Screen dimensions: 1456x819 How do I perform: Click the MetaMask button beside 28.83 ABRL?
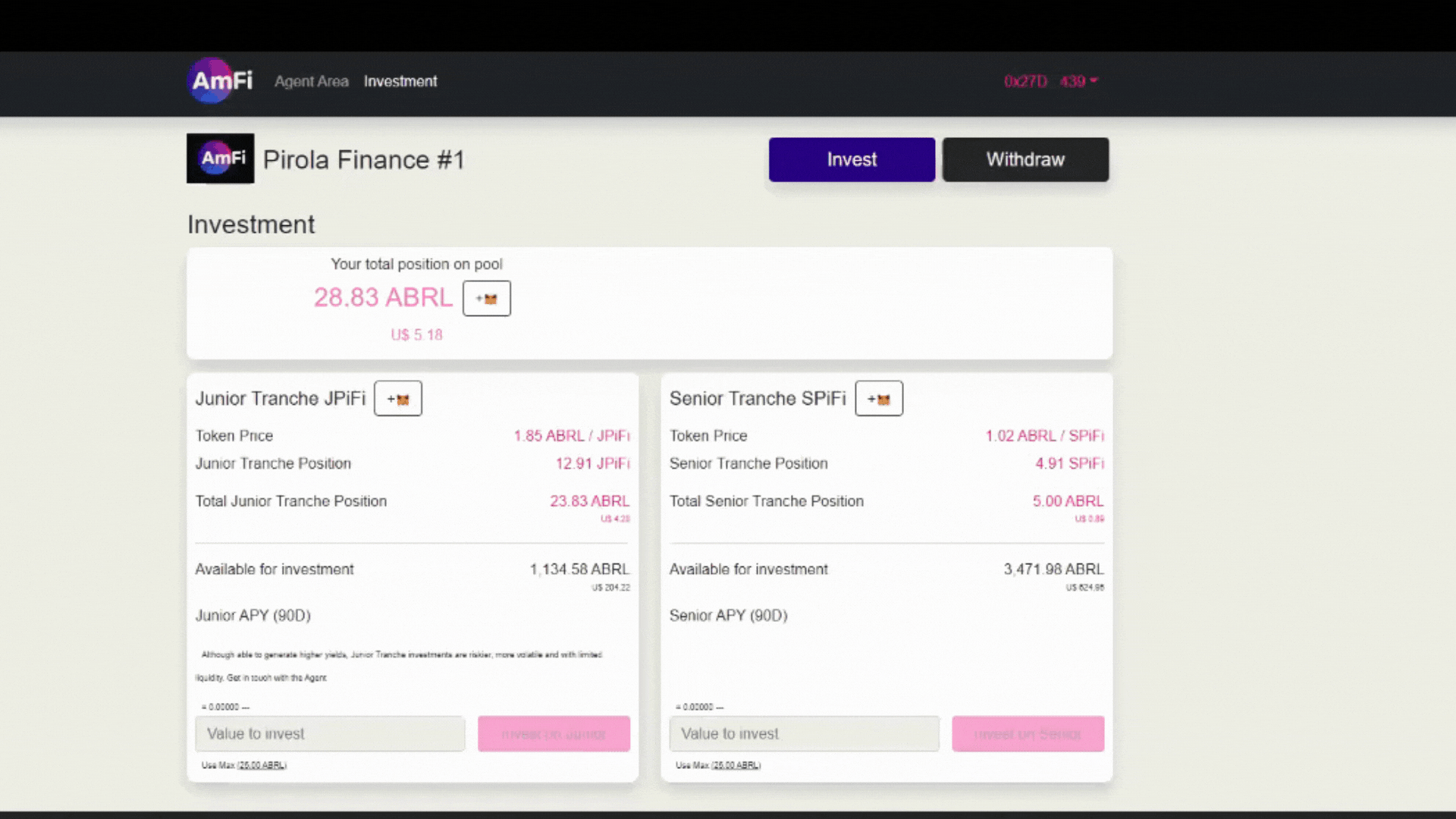486,298
